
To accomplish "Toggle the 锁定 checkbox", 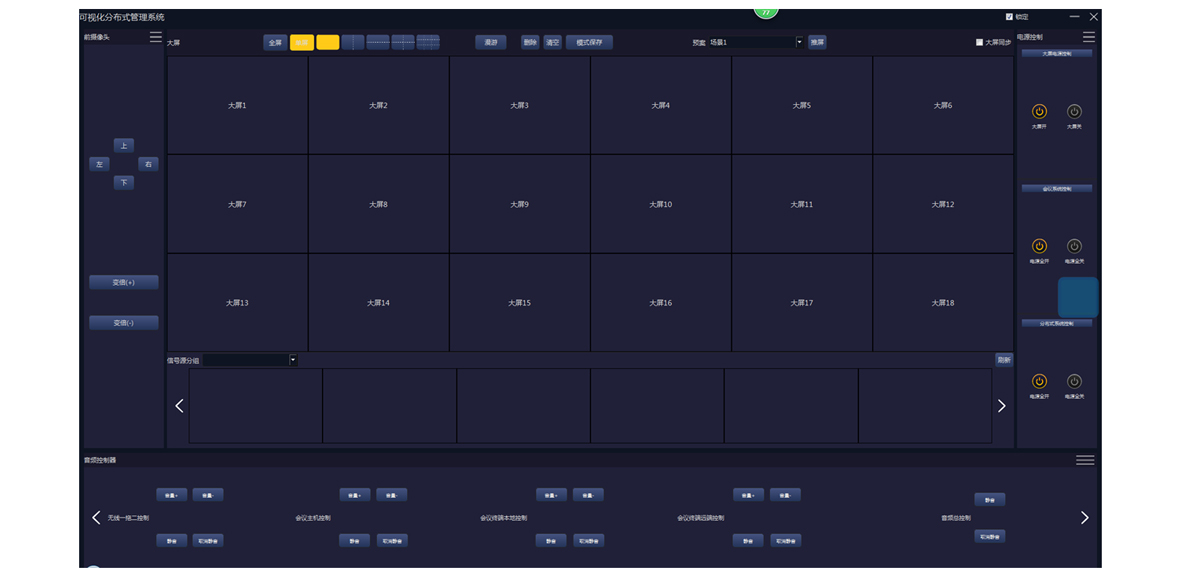I will pyautogui.click(x=1009, y=17).
